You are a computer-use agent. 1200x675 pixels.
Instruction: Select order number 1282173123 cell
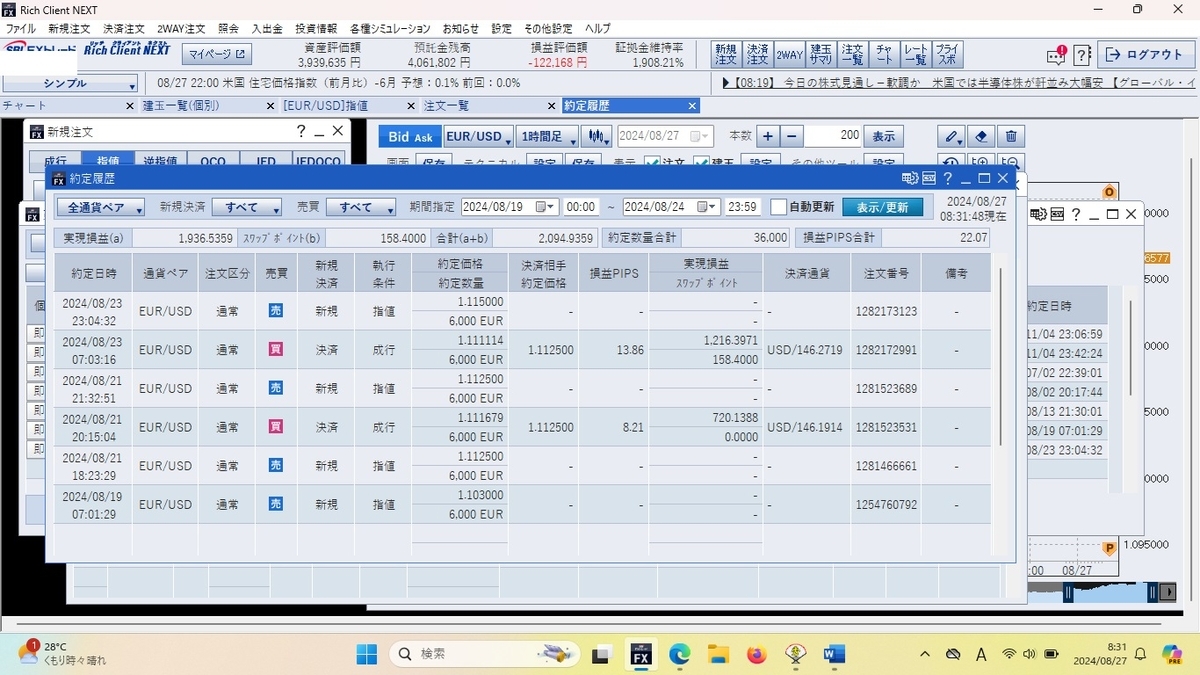pyautogui.click(x=886, y=311)
